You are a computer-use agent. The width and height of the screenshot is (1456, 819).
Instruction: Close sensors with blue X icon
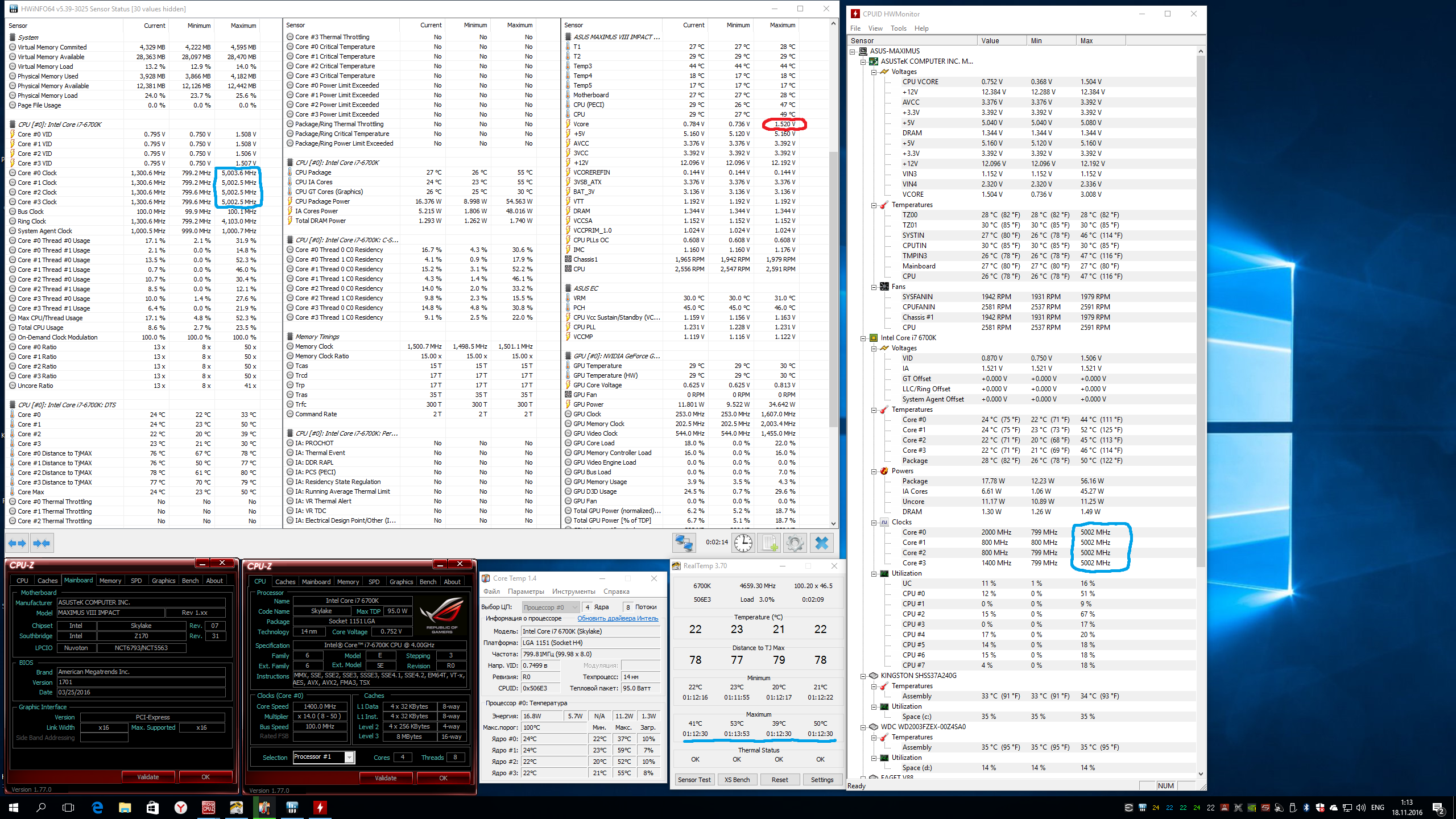tap(821, 543)
